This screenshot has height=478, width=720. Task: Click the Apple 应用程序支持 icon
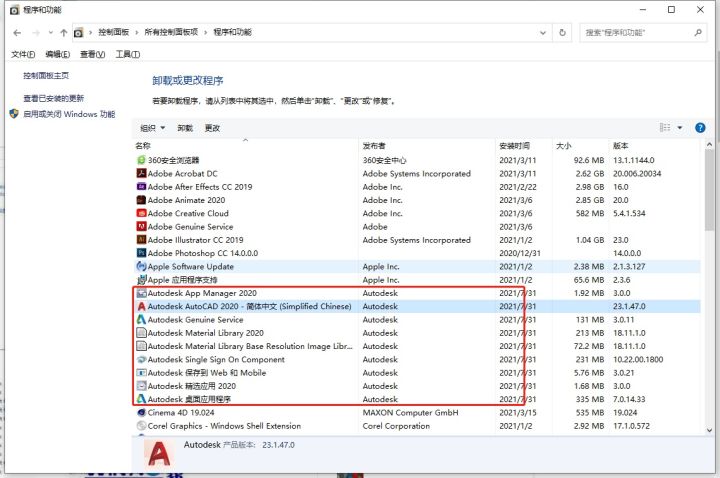[141, 280]
